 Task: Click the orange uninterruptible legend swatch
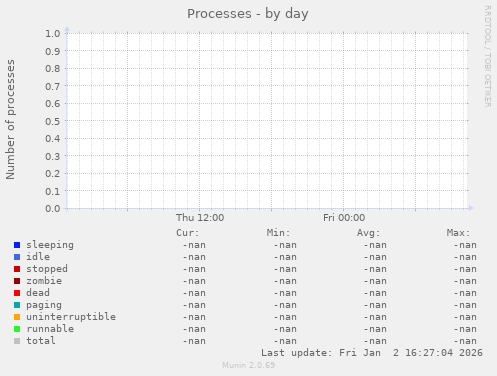17,317
